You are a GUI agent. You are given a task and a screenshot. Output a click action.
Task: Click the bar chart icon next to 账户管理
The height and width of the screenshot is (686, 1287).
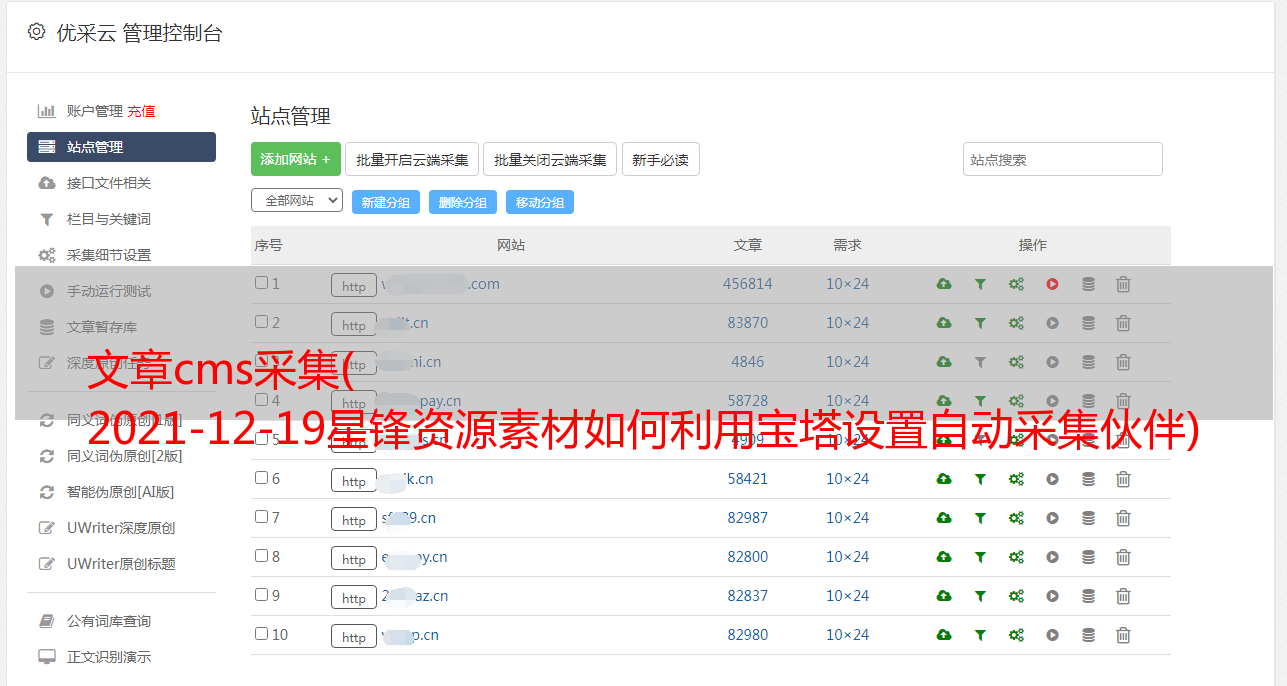pos(46,111)
